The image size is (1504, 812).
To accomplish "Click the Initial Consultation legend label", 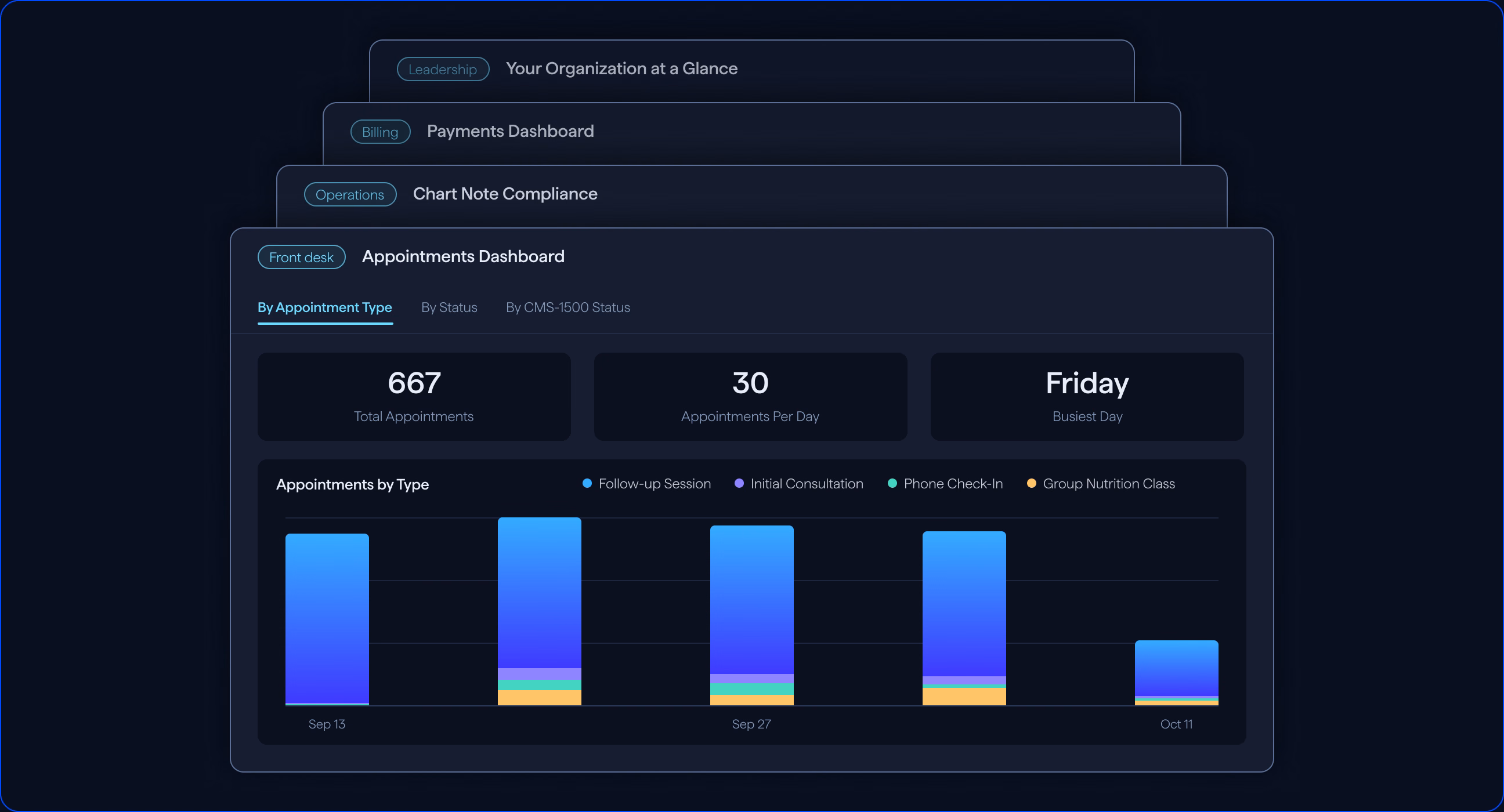I will click(x=807, y=484).
